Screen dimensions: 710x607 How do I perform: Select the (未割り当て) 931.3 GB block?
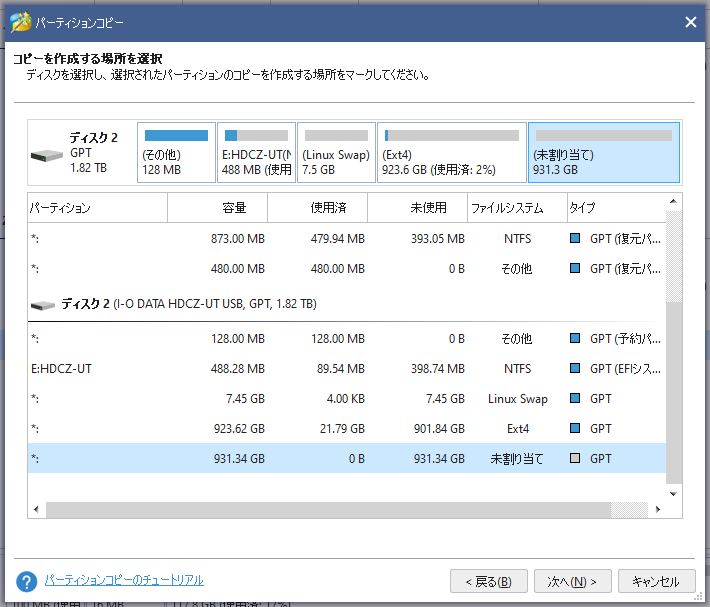point(604,153)
